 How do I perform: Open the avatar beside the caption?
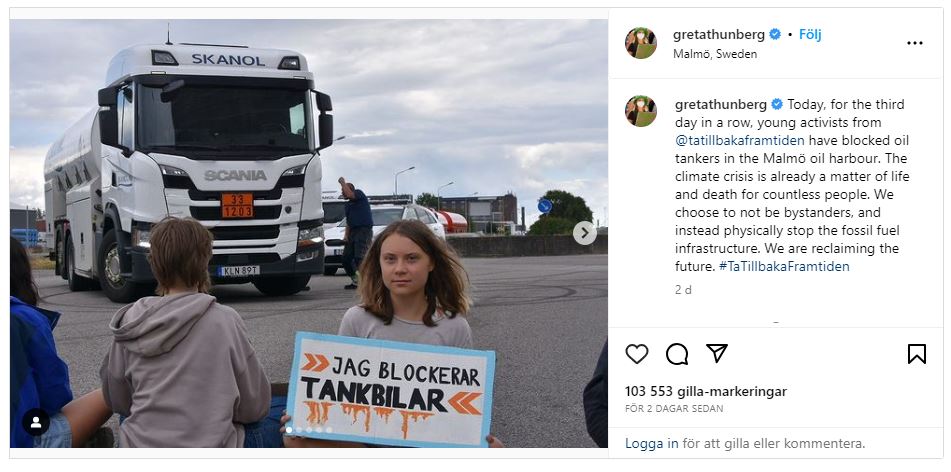pos(640,111)
